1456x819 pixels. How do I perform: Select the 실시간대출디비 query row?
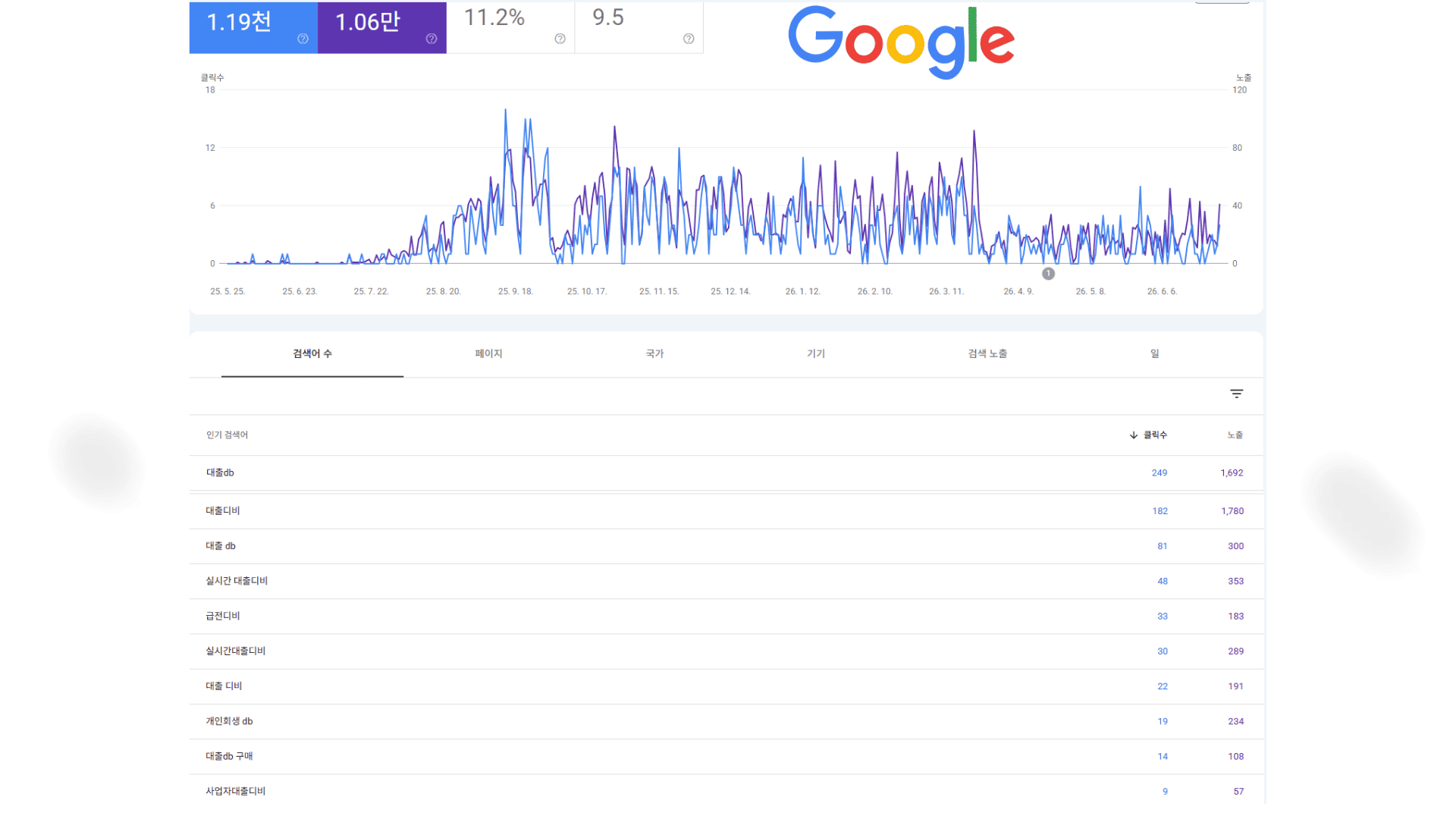(x=726, y=651)
